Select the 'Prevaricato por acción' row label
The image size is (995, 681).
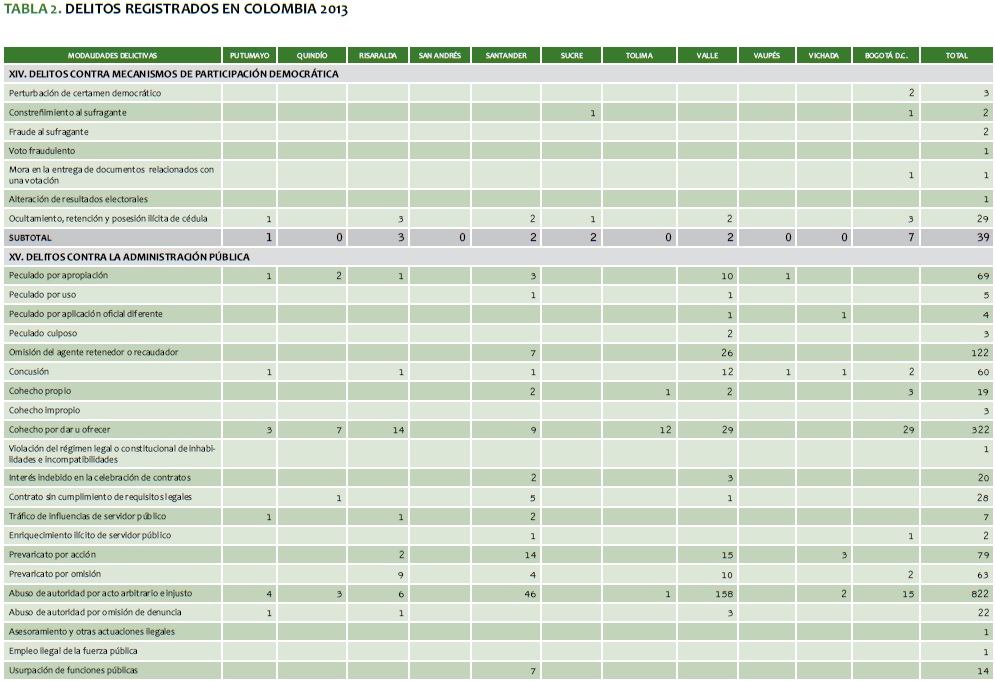(x=55, y=555)
